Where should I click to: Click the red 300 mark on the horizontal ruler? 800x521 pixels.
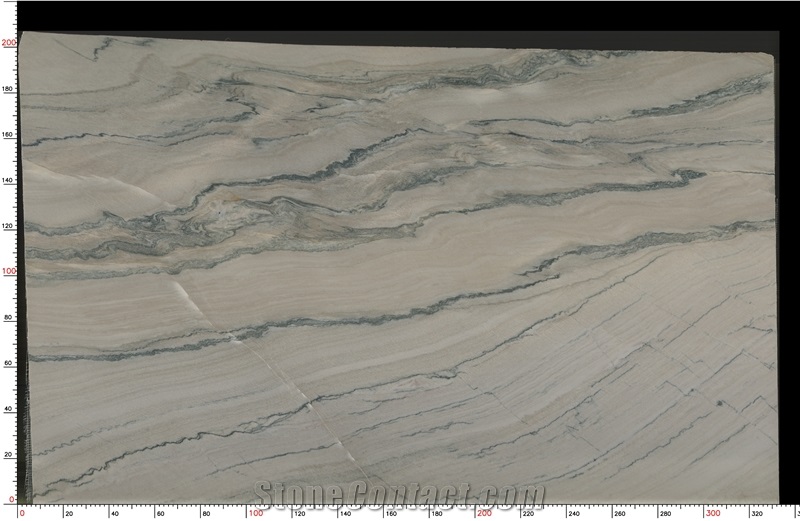[713, 513]
